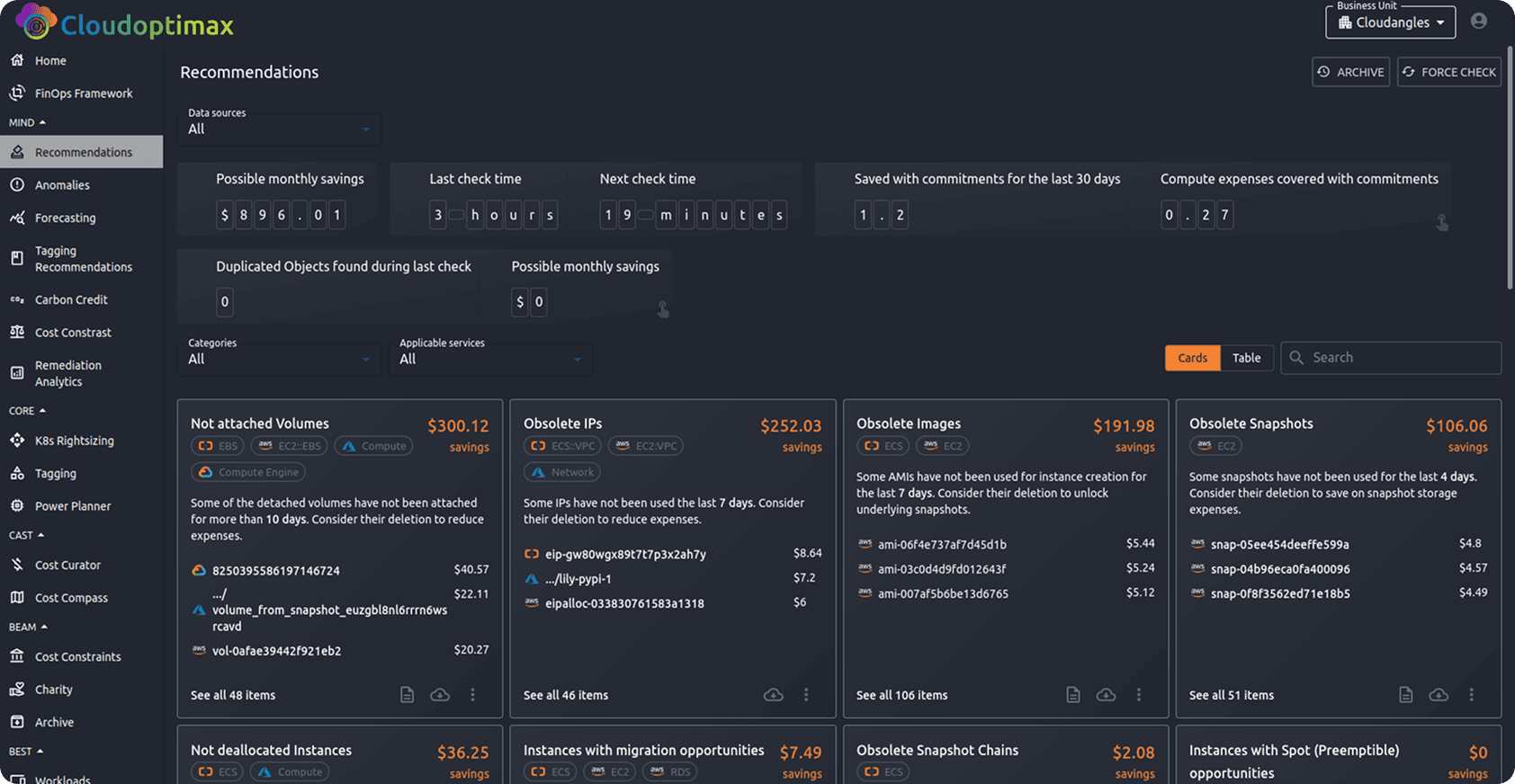Click the Power Planner icon

(17, 506)
